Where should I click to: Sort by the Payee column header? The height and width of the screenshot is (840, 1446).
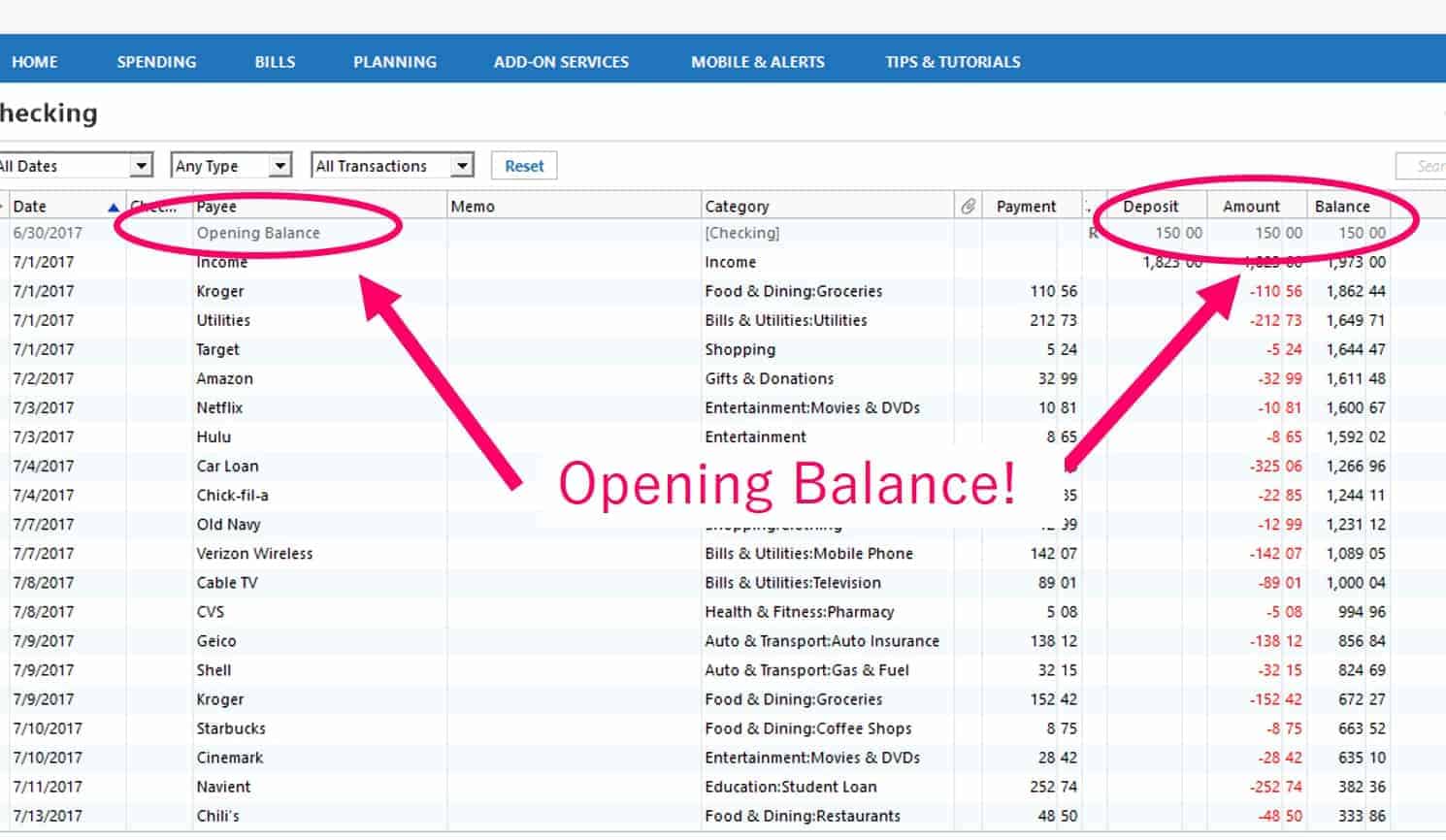coord(219,206)
